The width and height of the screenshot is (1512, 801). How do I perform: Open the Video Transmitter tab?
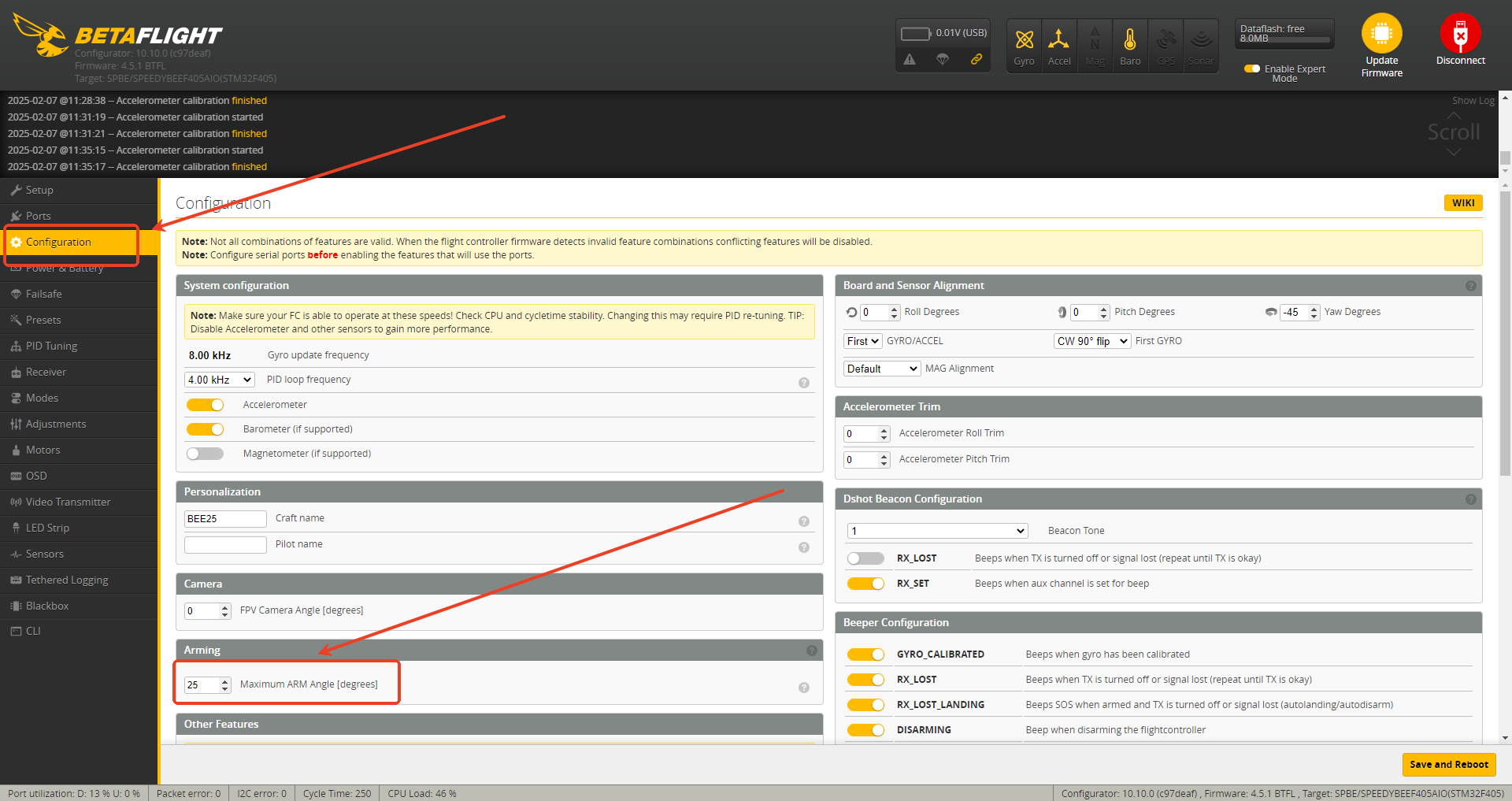click(x=79, y=502)
